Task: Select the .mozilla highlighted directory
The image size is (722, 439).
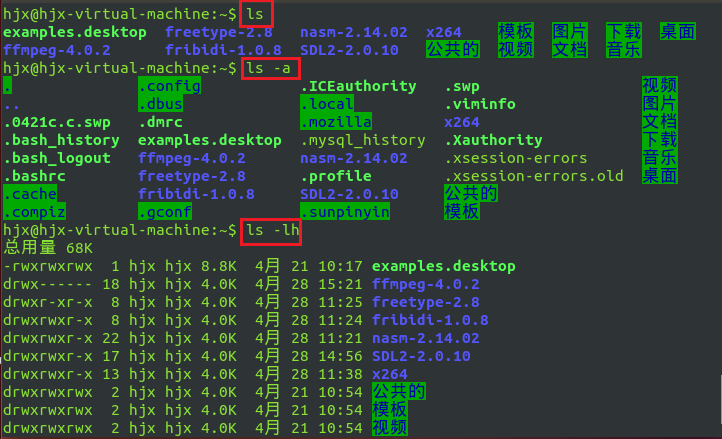Action: point(336,122)
